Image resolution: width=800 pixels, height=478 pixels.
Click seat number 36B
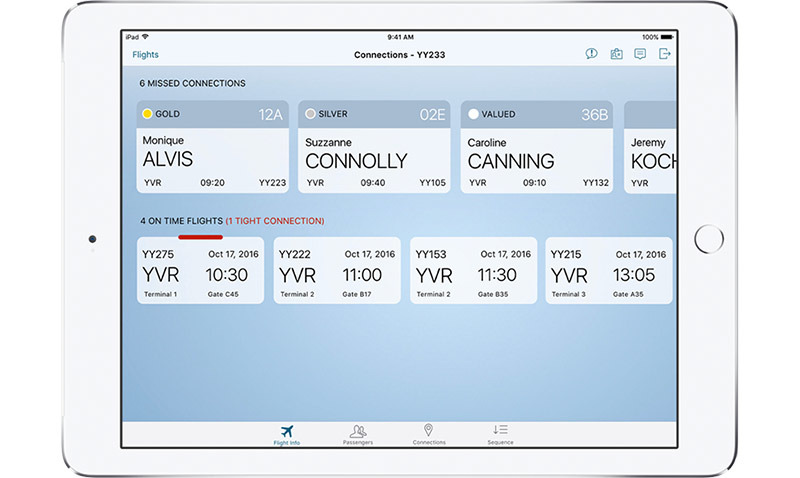594,115
